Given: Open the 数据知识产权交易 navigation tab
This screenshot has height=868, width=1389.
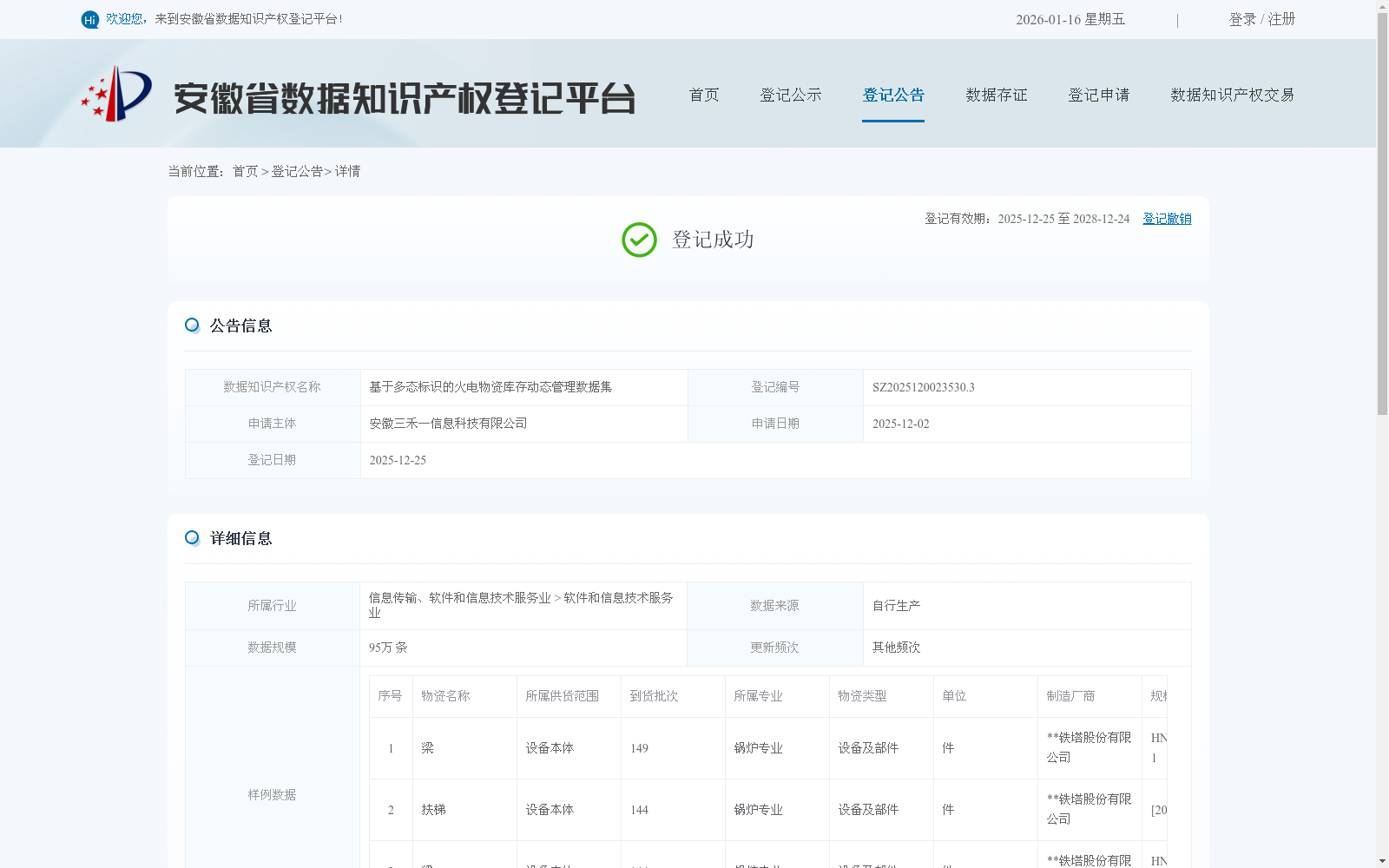Looking at the screenshot, I should tap(1233, 95).
